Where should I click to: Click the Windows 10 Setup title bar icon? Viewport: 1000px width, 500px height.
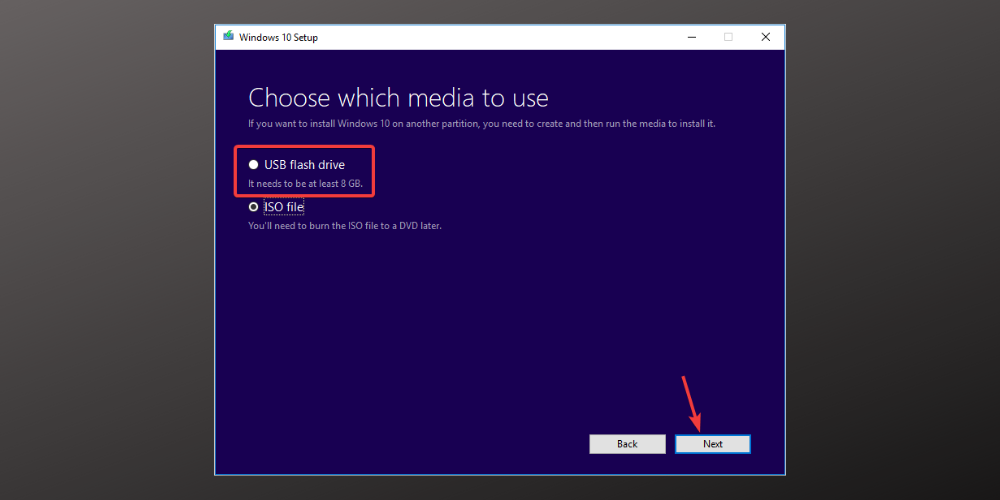coord(228,36)
